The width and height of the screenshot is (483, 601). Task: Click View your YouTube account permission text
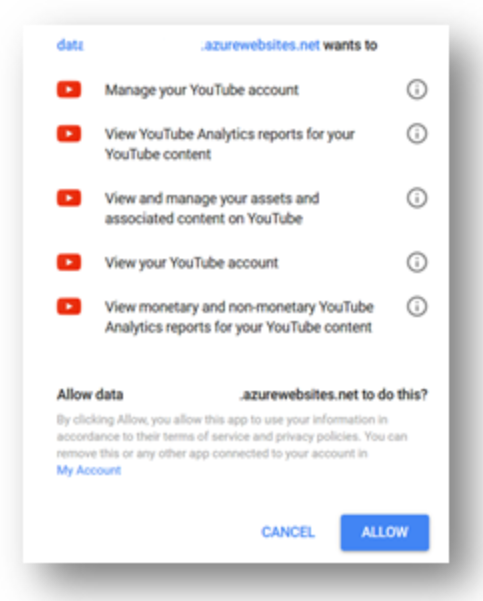[x=192, y=263]
